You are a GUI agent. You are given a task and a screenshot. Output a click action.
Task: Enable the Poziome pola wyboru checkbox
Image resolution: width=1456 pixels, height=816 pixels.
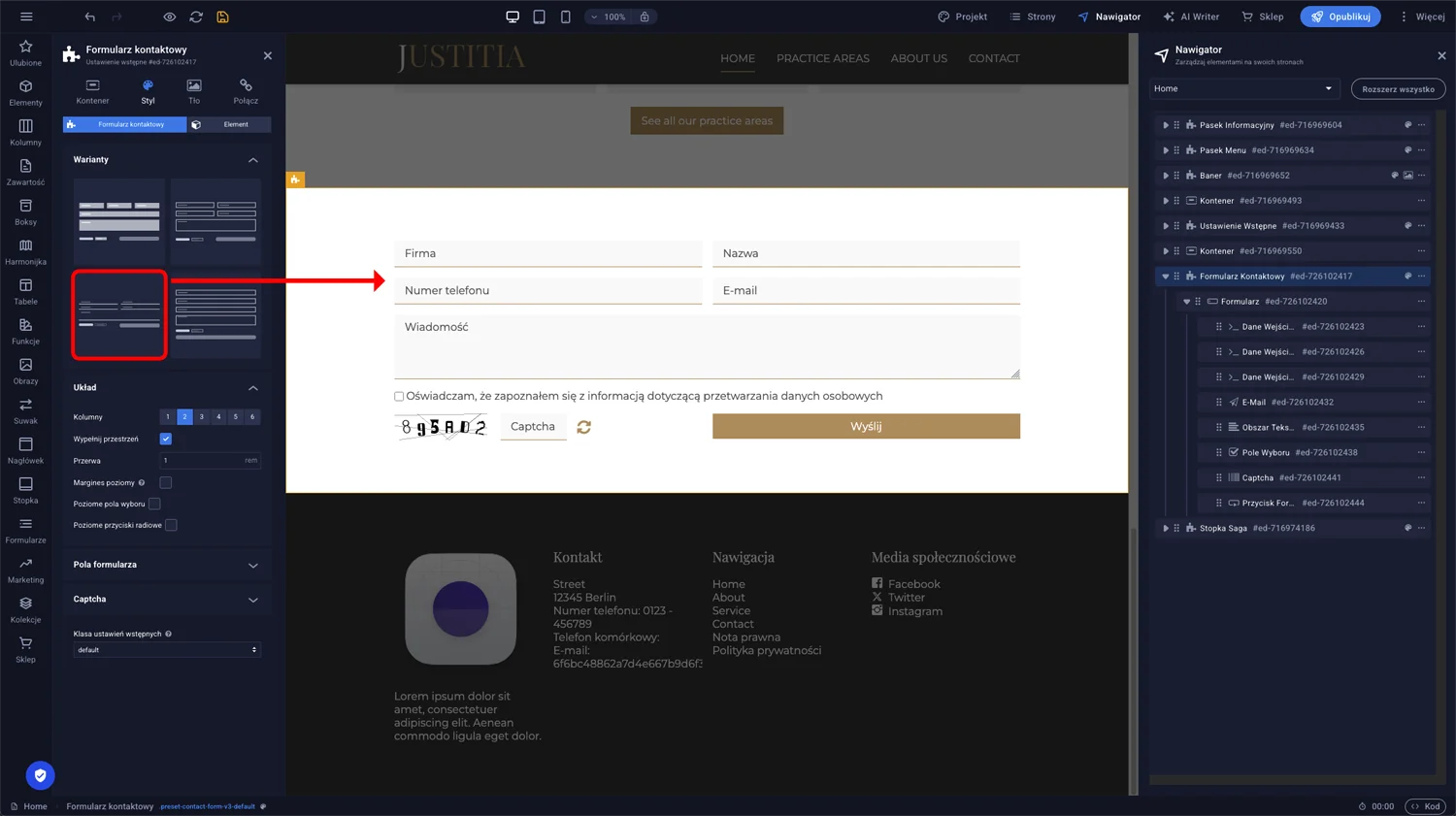coord(154,504)
